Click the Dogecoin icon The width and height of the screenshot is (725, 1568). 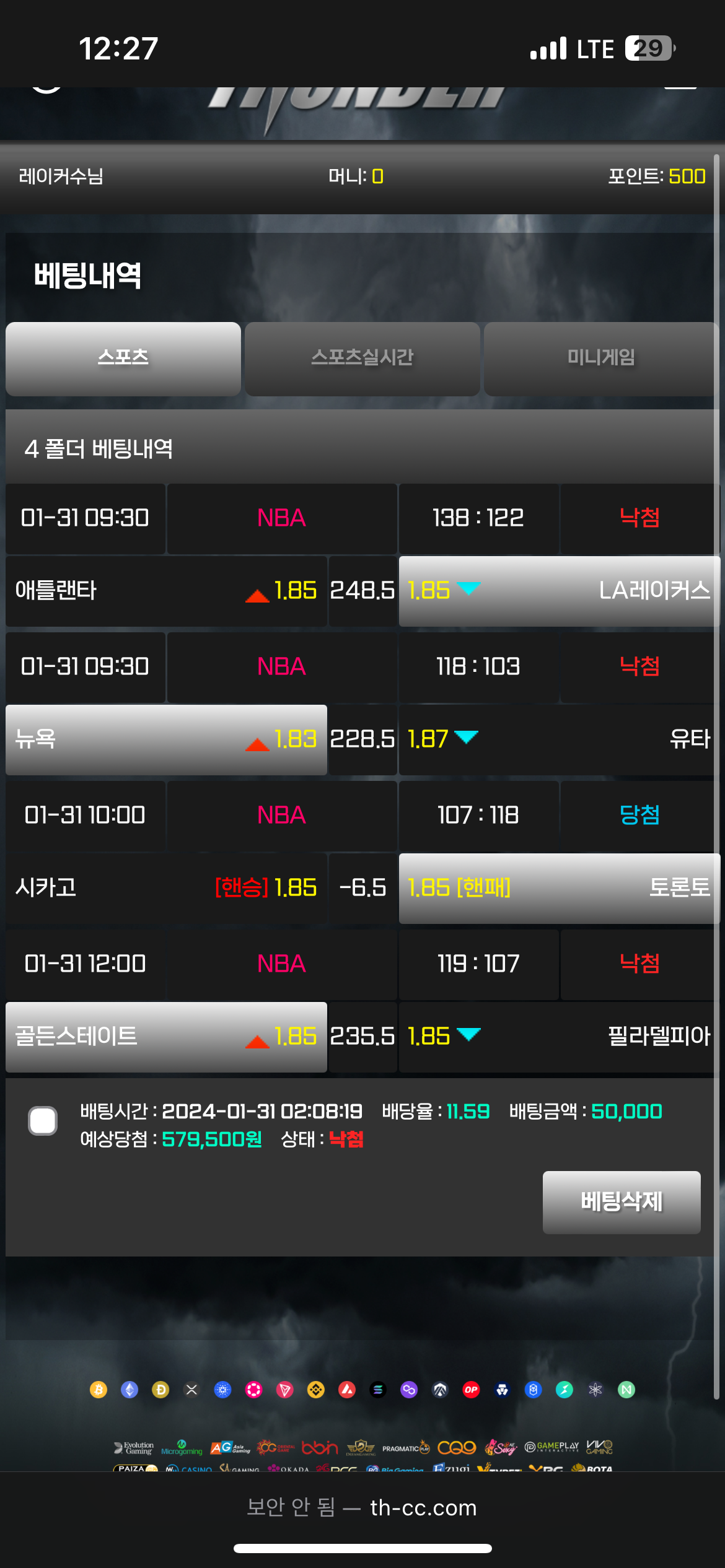pyautogui.click(x=160, y=1390)
